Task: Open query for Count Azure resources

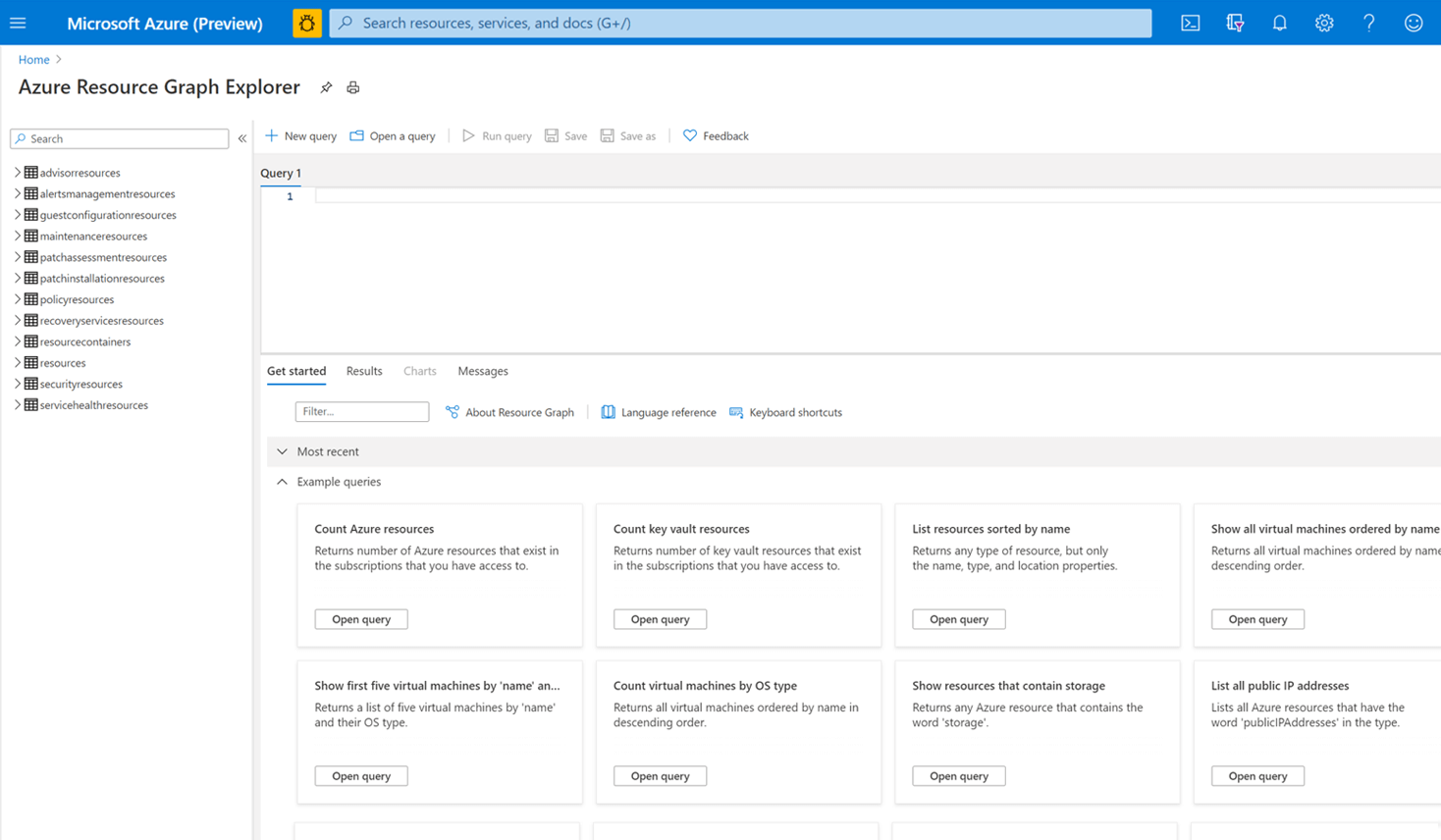Action: 361,619
